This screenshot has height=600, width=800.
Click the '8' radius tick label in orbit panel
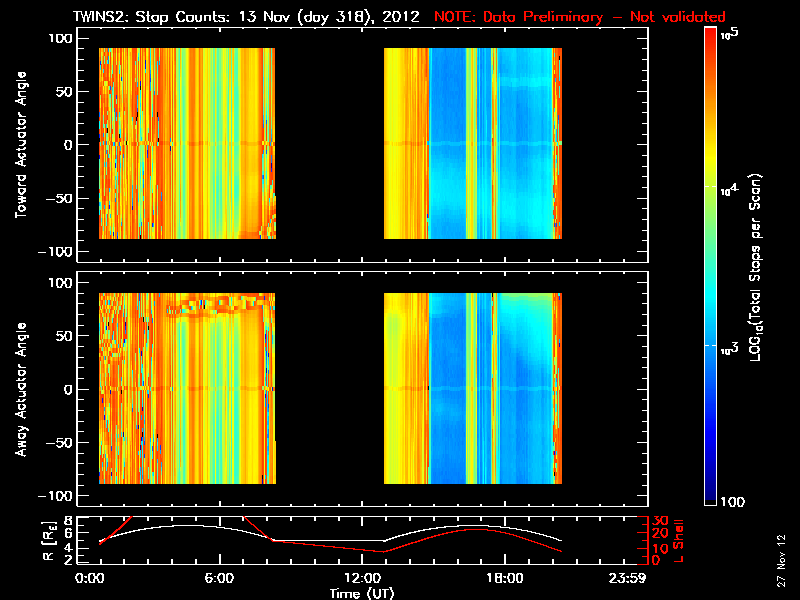[66, 521]
